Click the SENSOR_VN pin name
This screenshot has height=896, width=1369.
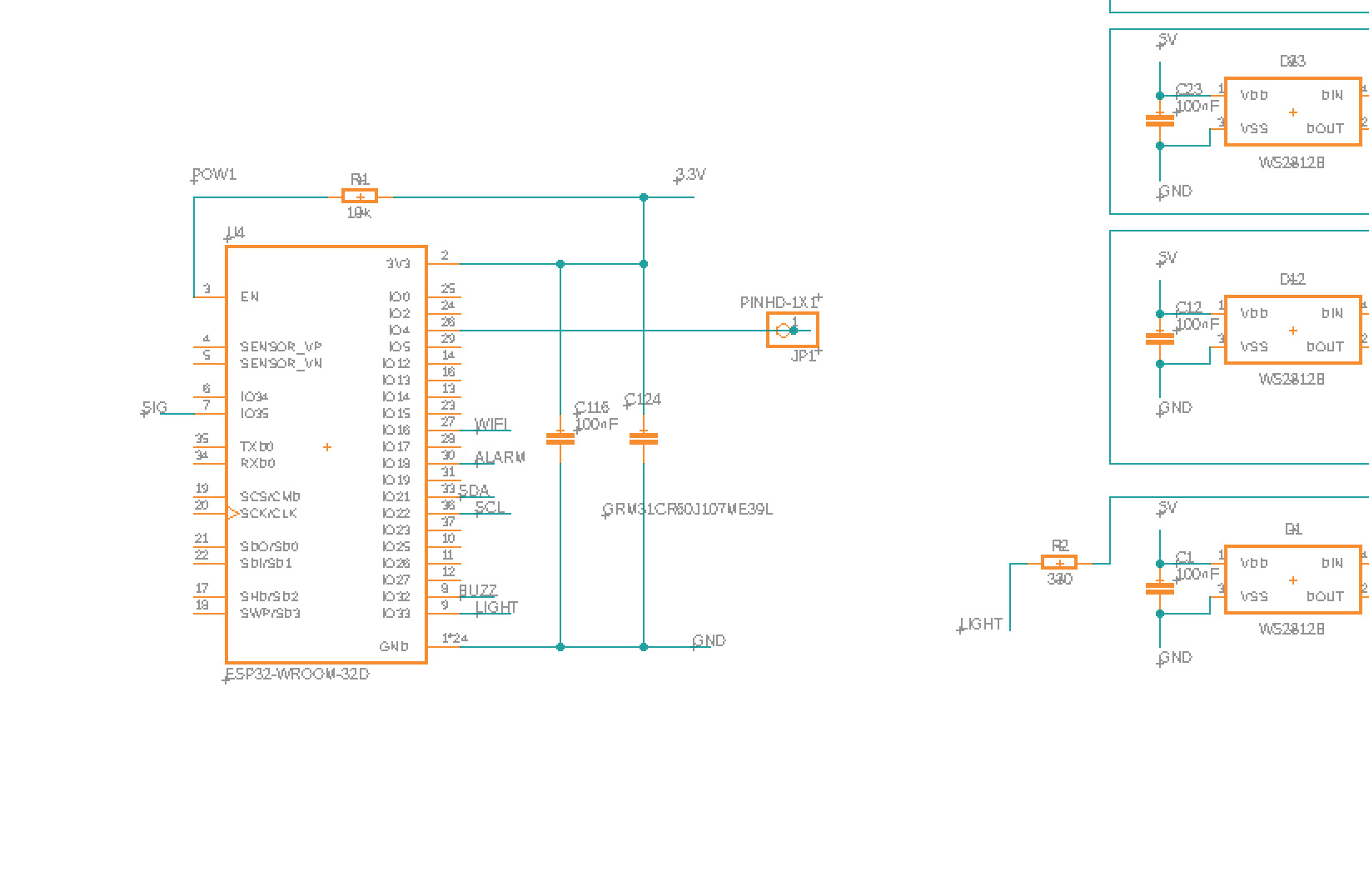point(281,364)
